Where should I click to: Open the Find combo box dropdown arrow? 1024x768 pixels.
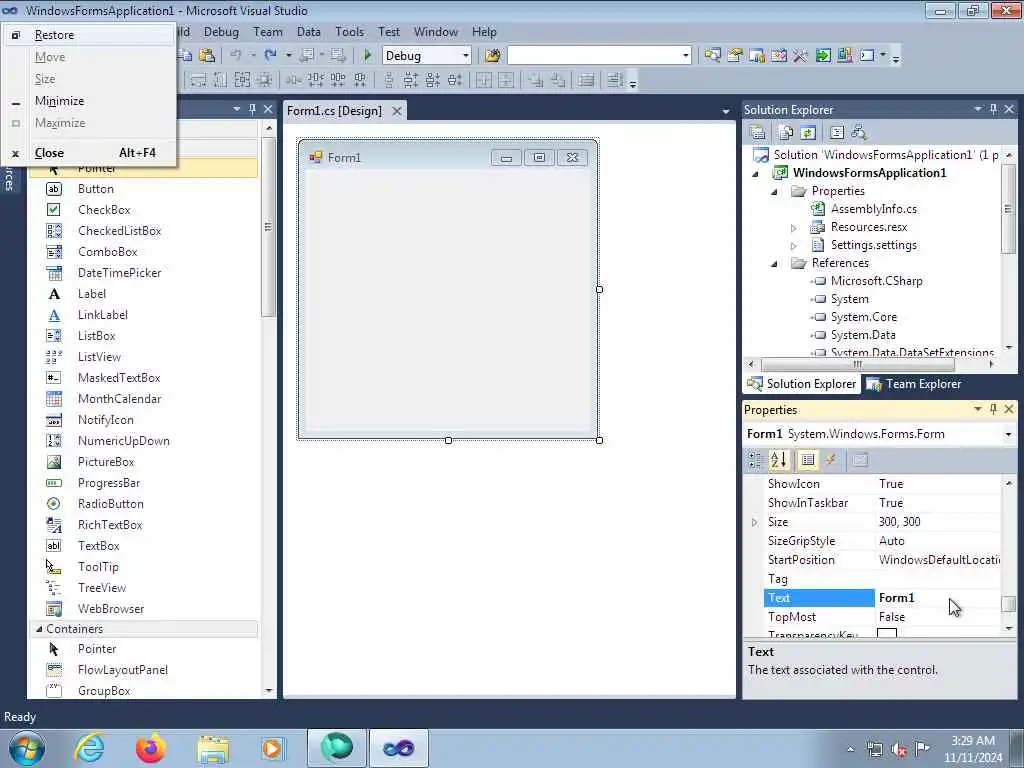(685, 56)
